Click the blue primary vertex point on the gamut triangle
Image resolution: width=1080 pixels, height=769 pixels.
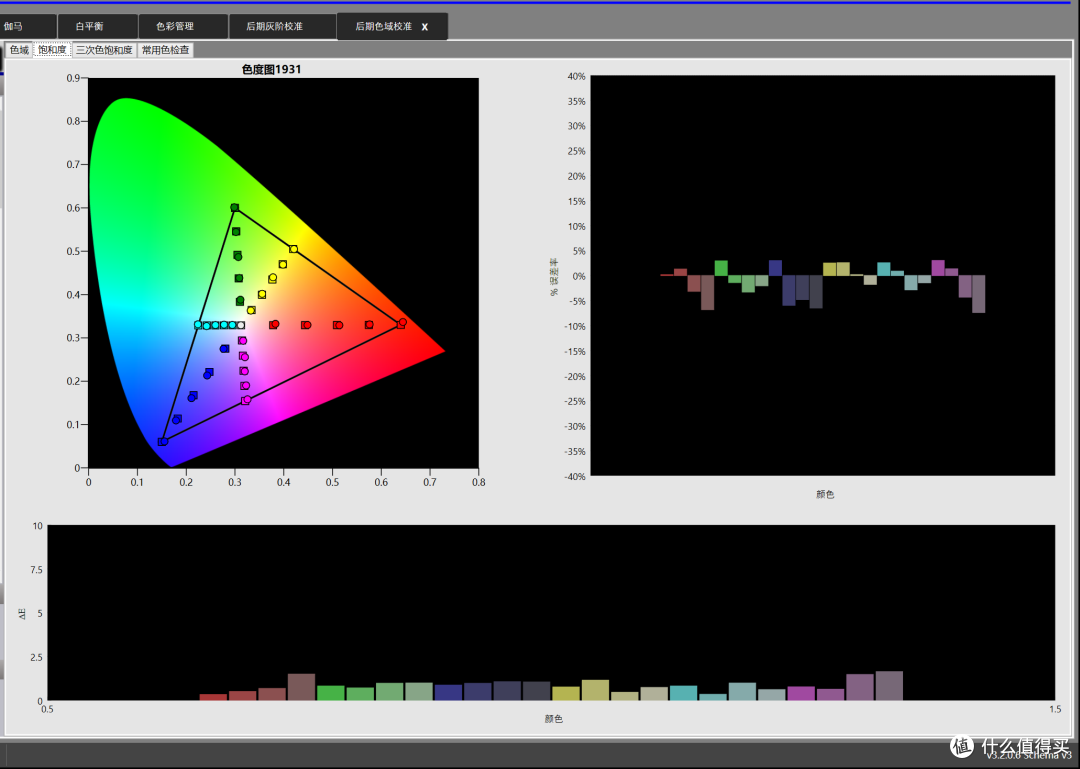(163, 442)
